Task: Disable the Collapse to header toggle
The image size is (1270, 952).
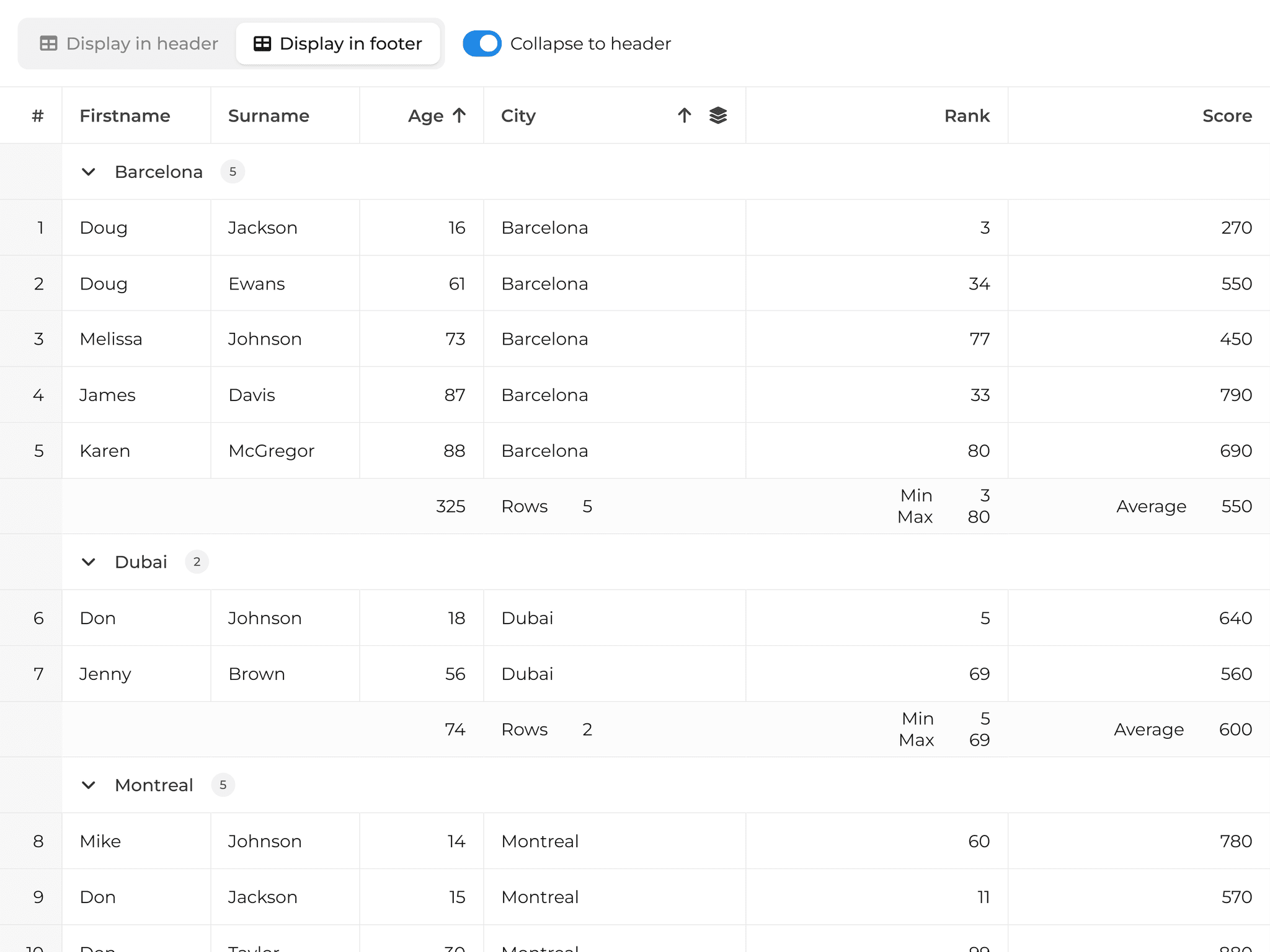Action: tap(482, 43)
